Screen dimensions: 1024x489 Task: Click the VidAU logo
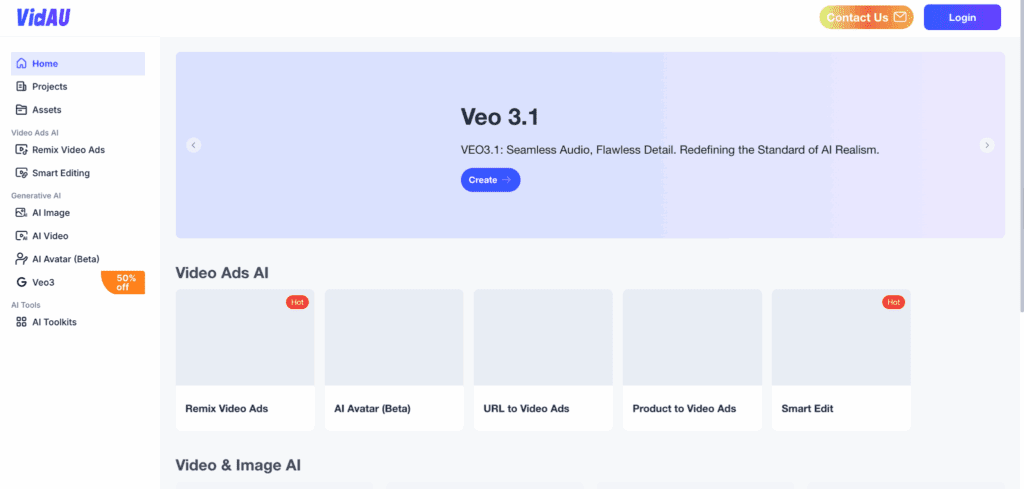tap(43, 17)
